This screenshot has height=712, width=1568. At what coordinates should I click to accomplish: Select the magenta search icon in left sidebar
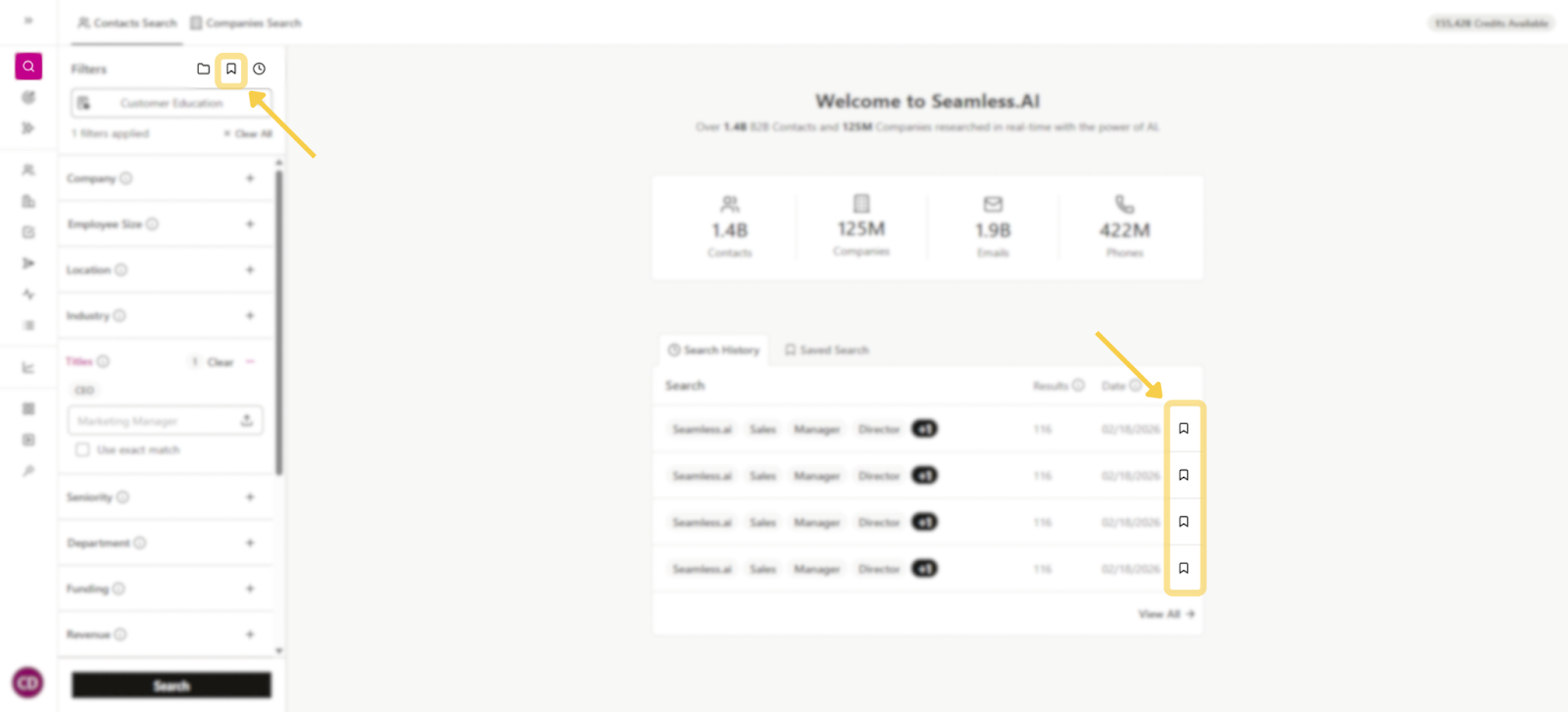(28, 66)
